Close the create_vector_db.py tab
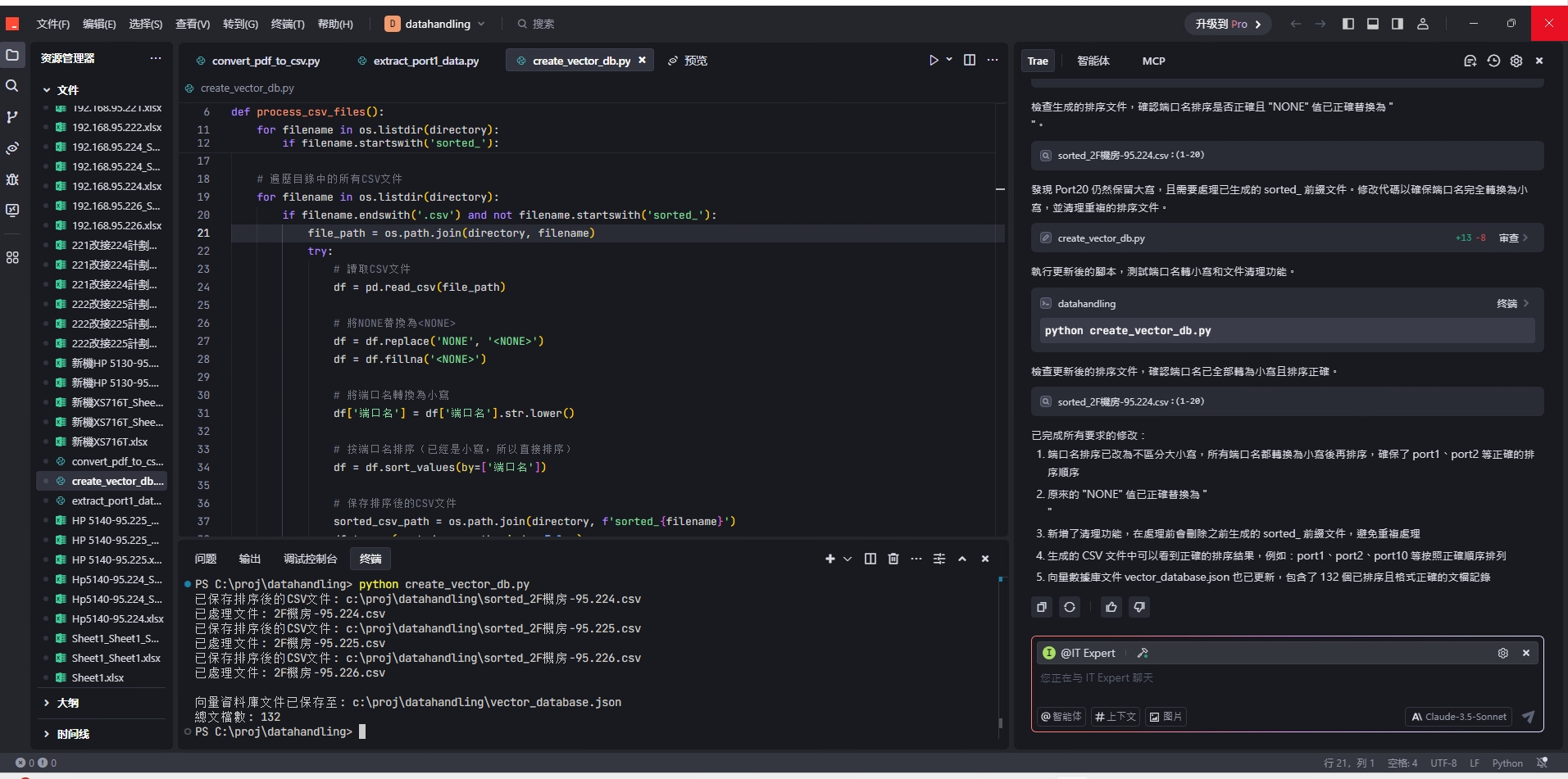 pos(642,60)
